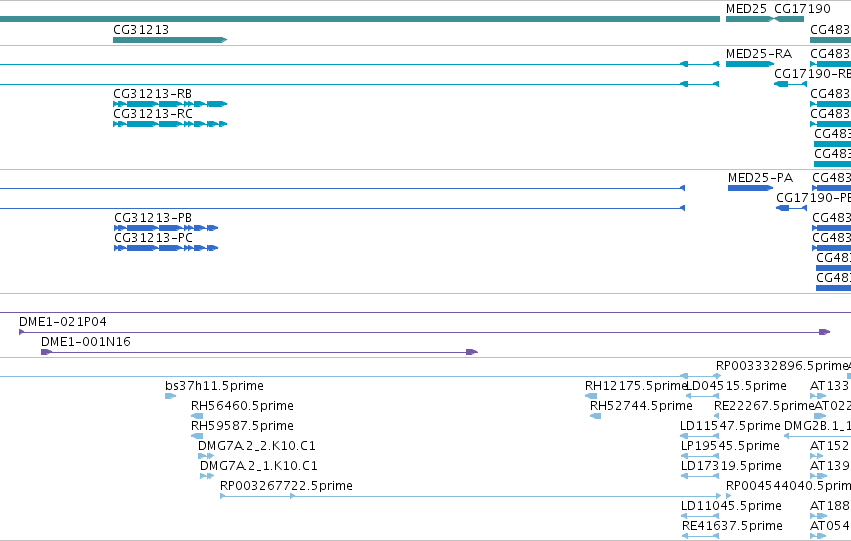This screenshot has height=541, width=851.
Task: Open the MED25-PA protein feature
Action: tap(751, 188)
